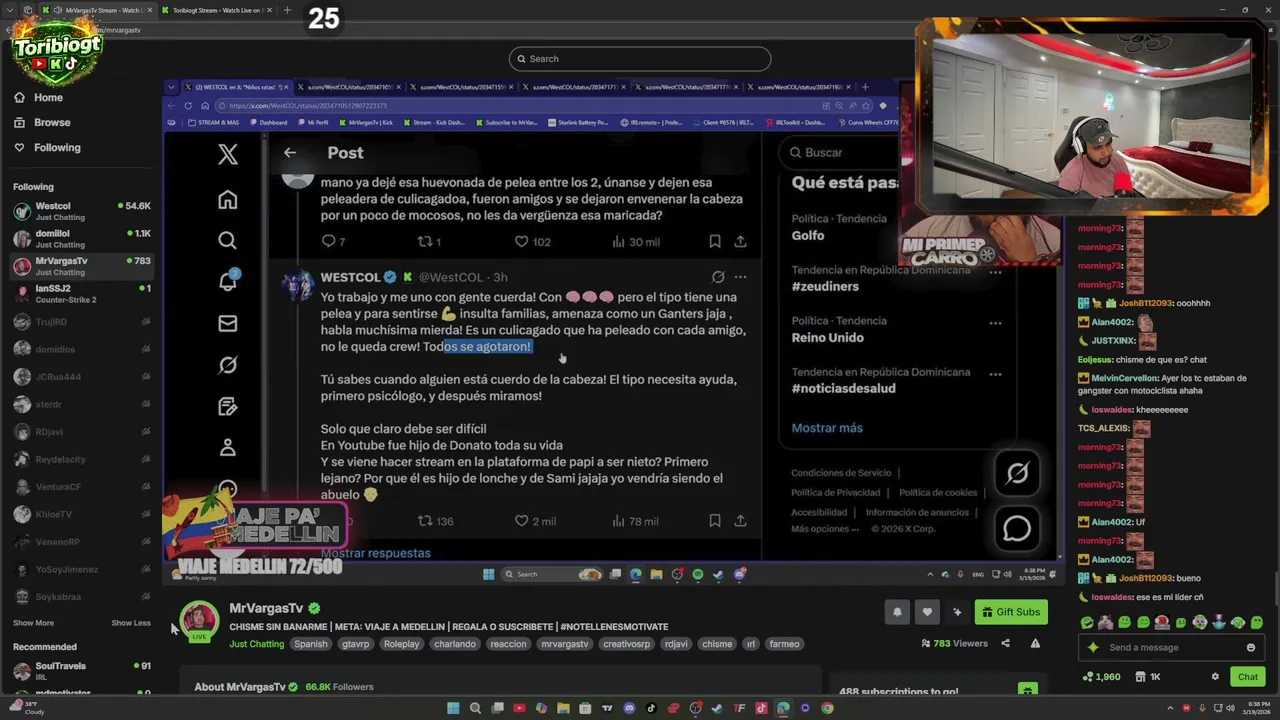
Task: Click reply icon with 7 replies
Action: pyautogui.click(x=328, y=241)
